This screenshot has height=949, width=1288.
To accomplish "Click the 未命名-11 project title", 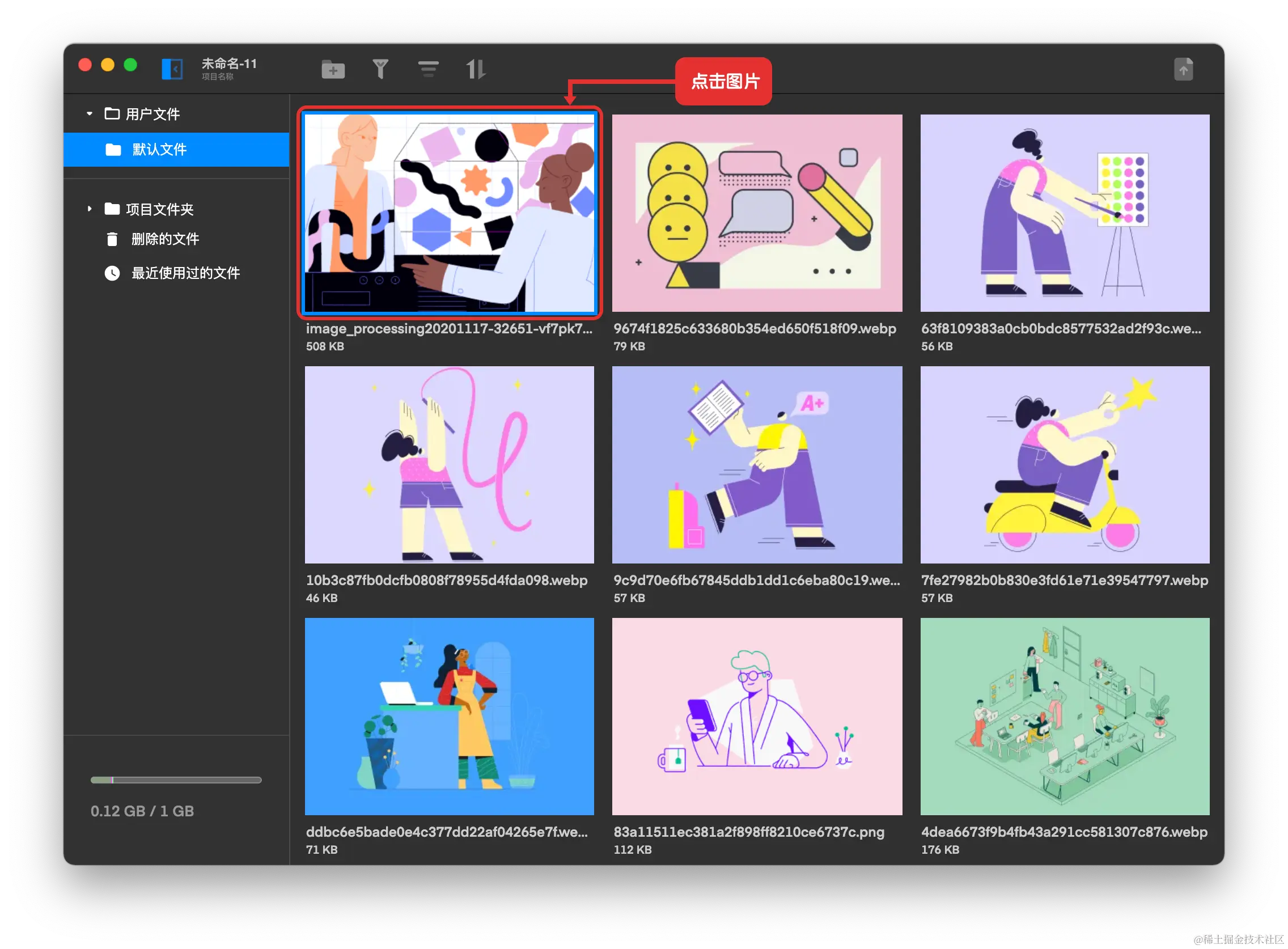I will [x=228, y=63].
